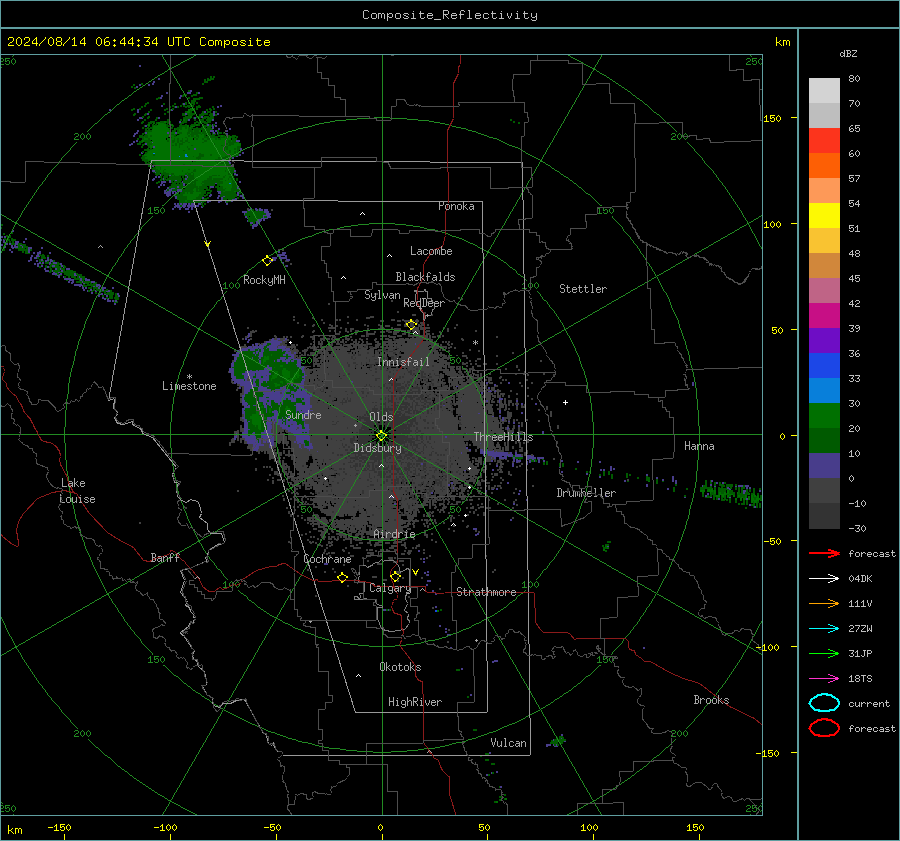Pick the yellow 51 dBZ color swatch
This screenshot has height=841, width=900.
click(x=824, y=215)
